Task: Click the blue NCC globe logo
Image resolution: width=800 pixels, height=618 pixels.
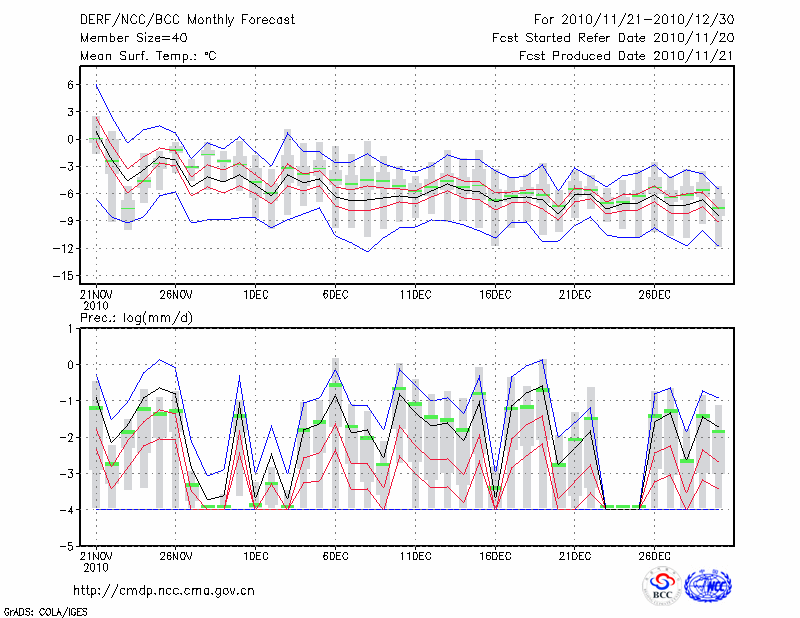Action: click(707, 586)
